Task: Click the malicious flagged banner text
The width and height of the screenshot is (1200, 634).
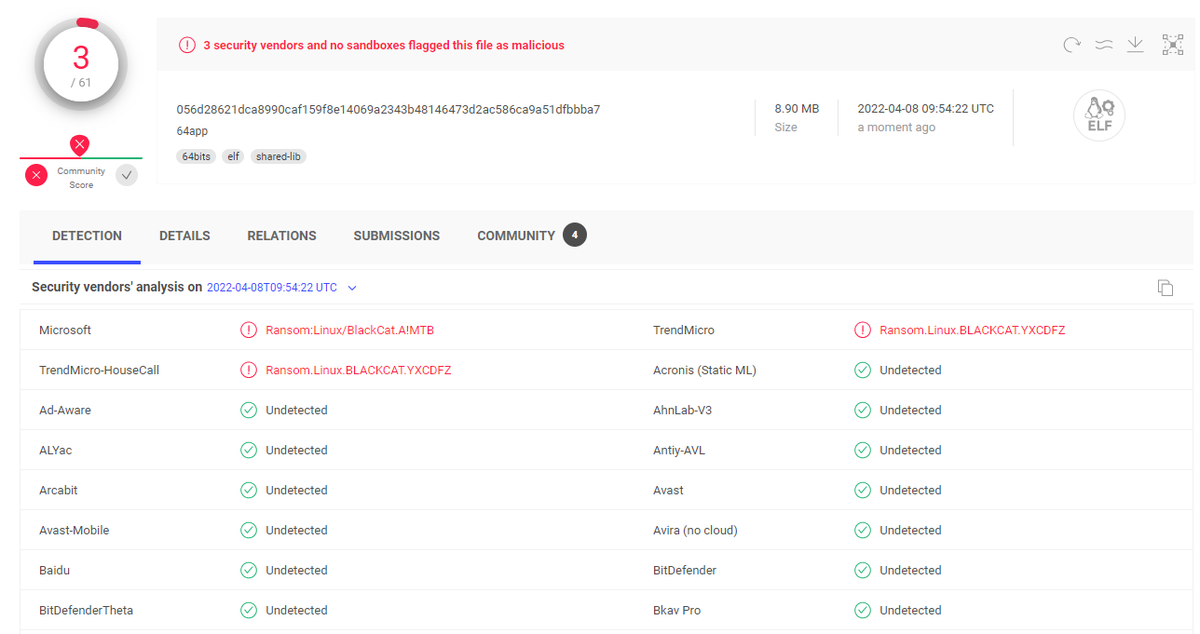Action: pyautogui.click(x=384, y=45)
